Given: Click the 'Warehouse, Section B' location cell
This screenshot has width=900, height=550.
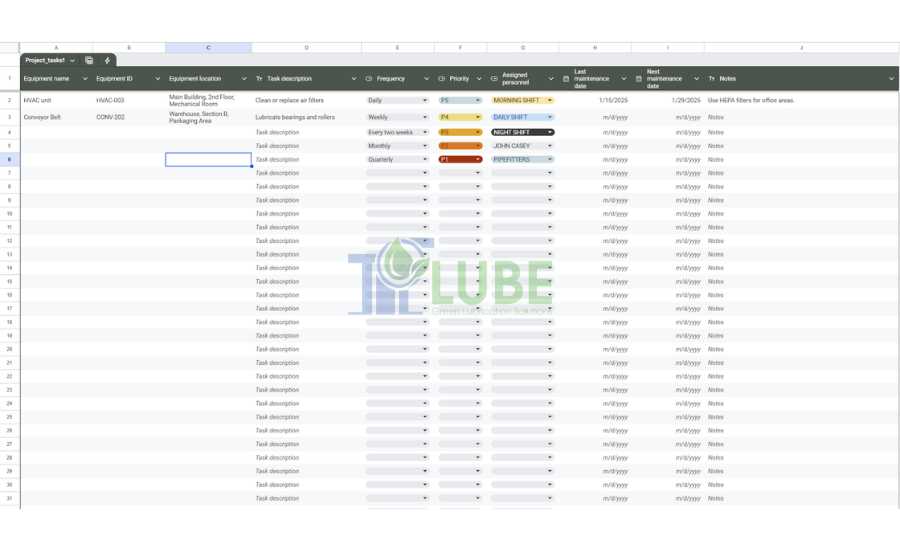Looking at the screenshot, I should (x=208, y=117).
